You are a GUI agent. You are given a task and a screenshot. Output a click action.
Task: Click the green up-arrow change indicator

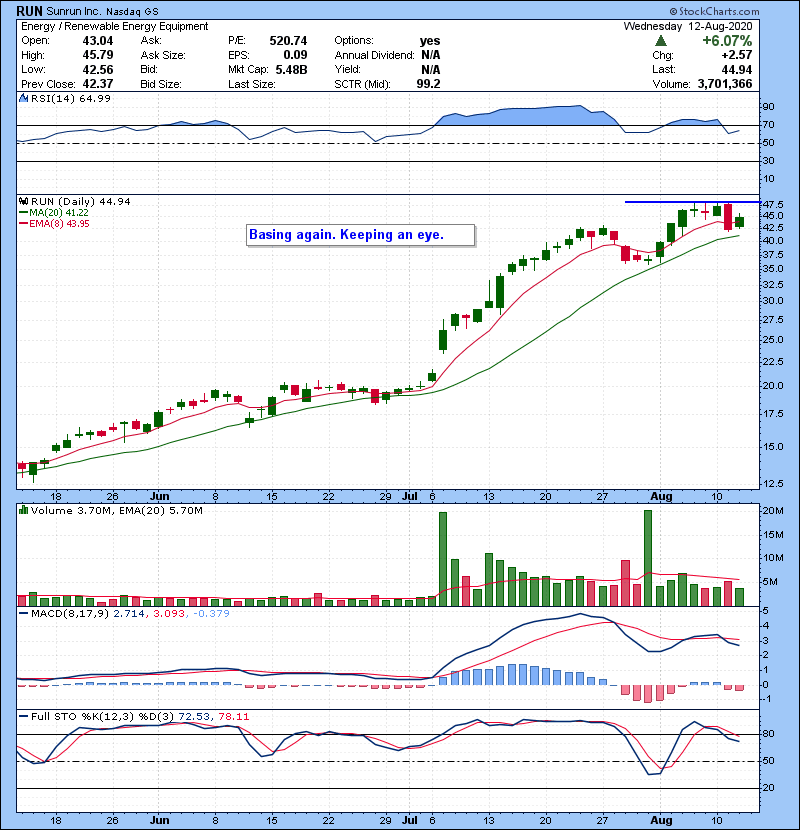pos(660,41)
